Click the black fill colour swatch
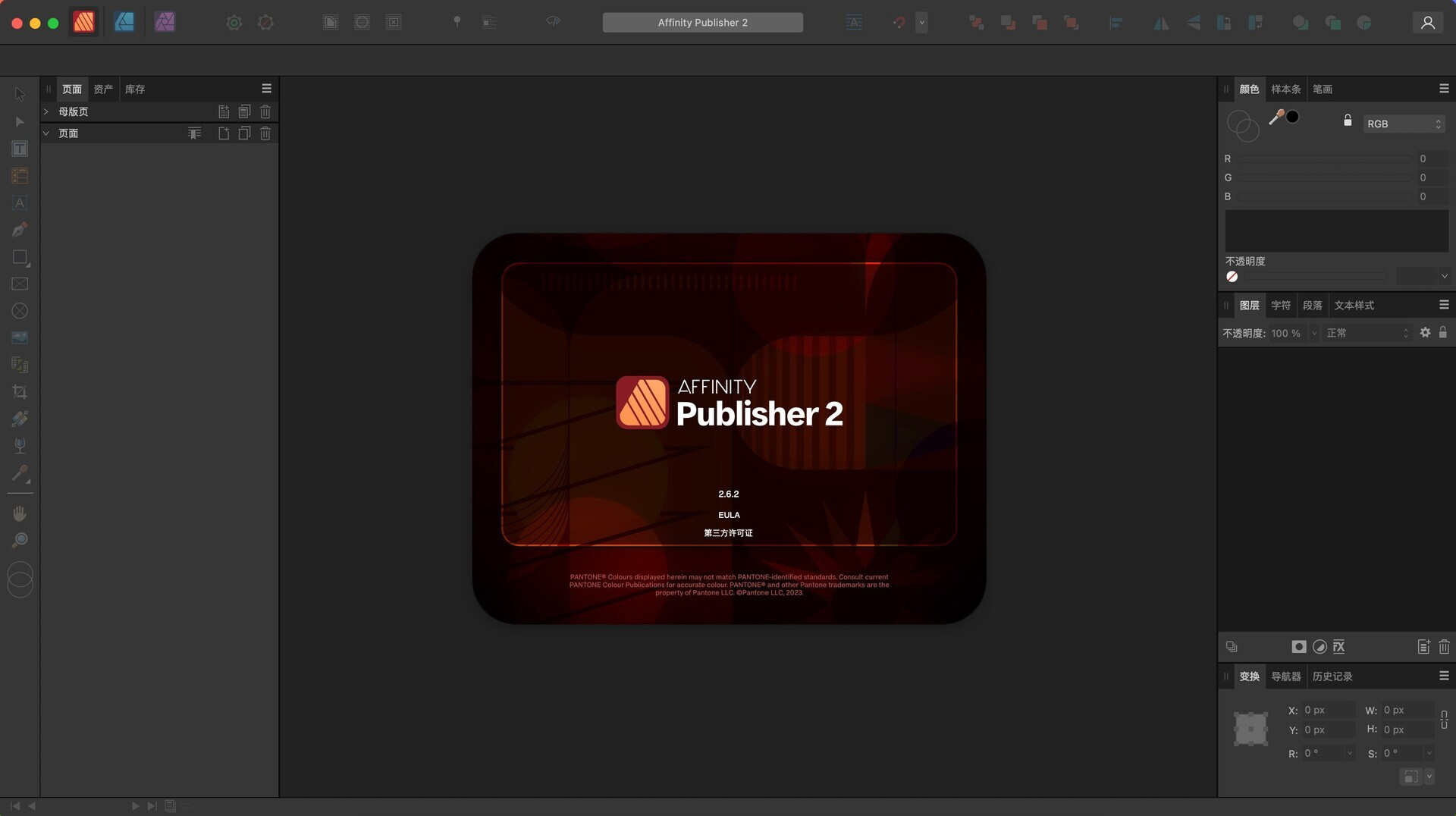The width and height of the screenshot is (1456, 816). tap(1293, 117)
